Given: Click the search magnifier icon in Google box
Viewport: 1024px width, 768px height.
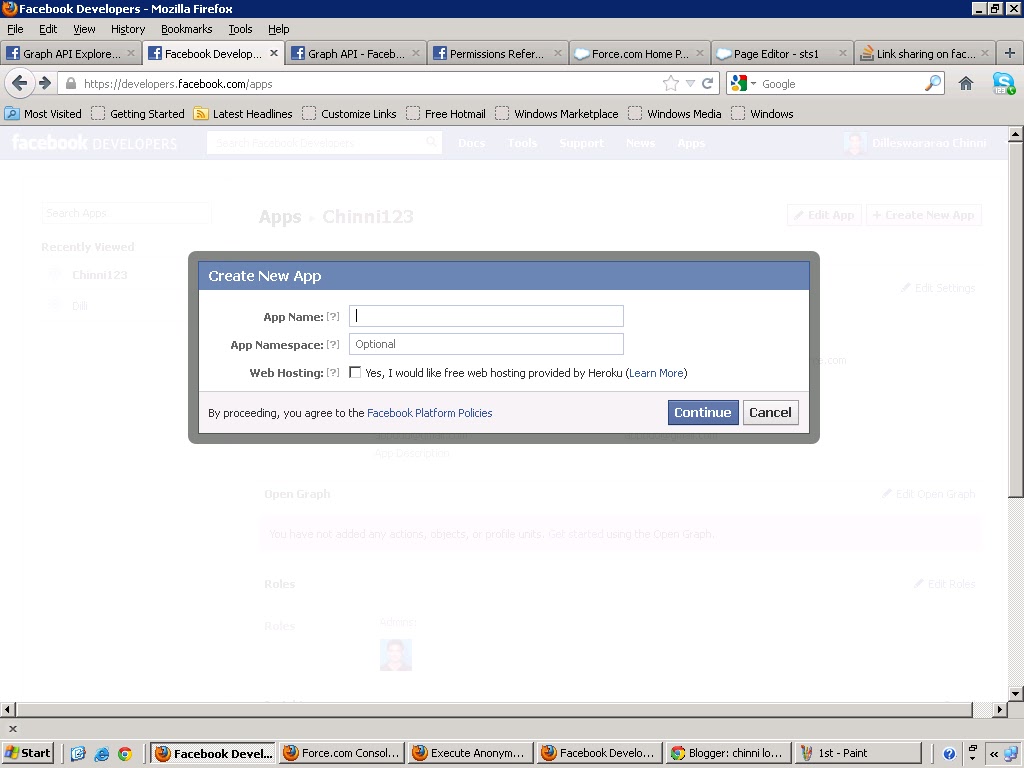Looking at the screenshot, I should pyautogui.click(x=933, y=83).
